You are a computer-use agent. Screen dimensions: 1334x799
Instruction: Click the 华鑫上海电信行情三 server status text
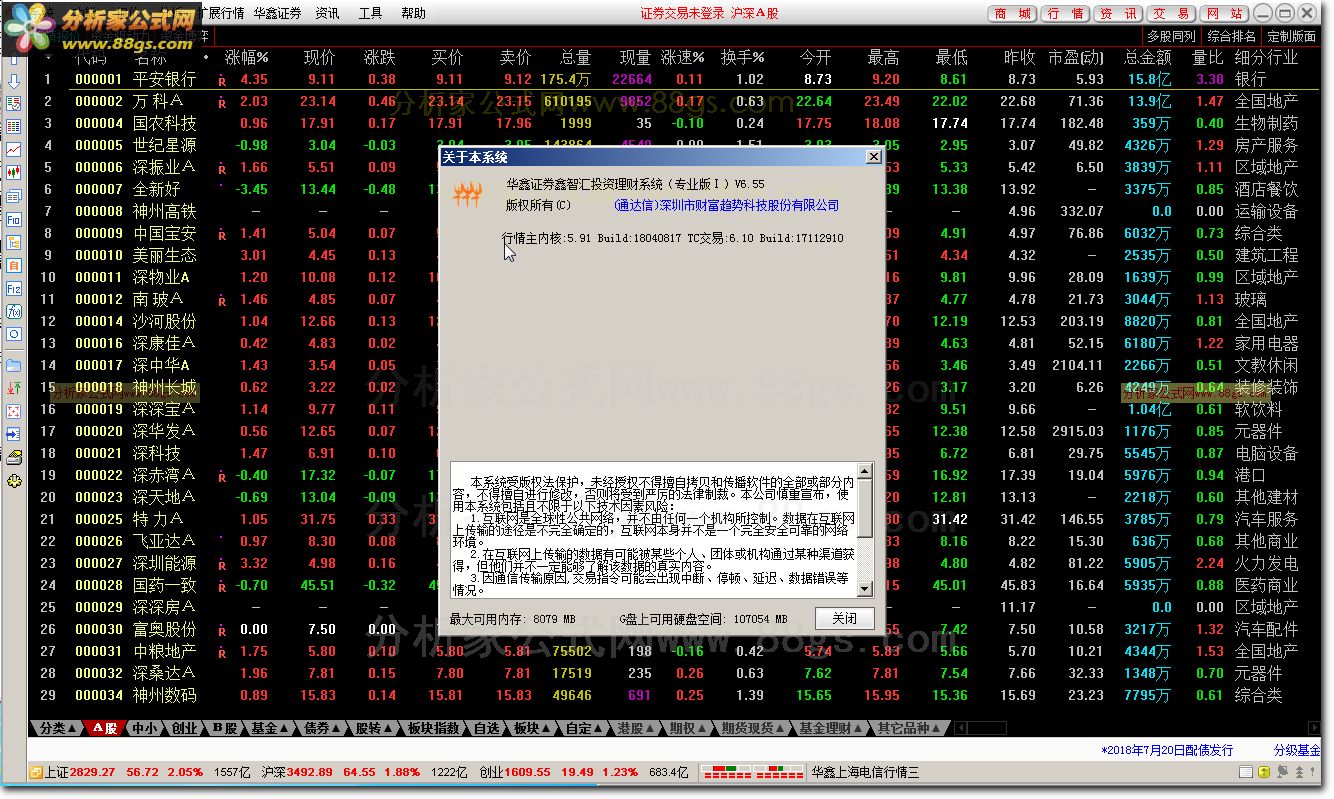[x=864, y=772]
